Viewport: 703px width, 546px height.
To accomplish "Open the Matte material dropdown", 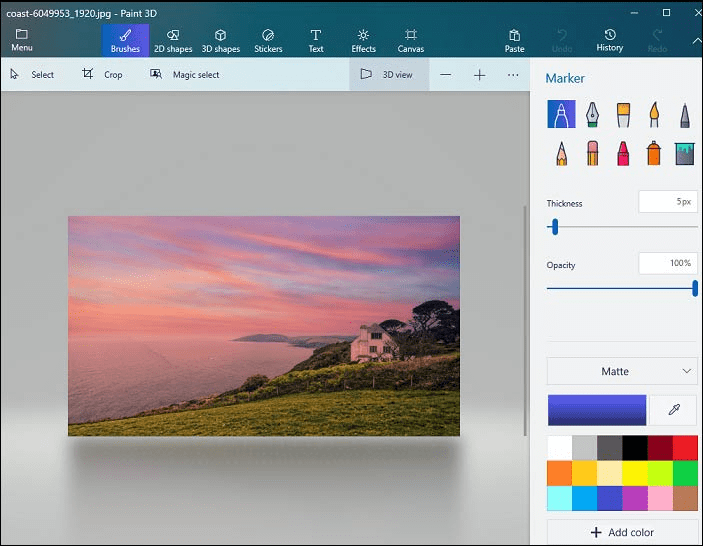I will point(622,371).
